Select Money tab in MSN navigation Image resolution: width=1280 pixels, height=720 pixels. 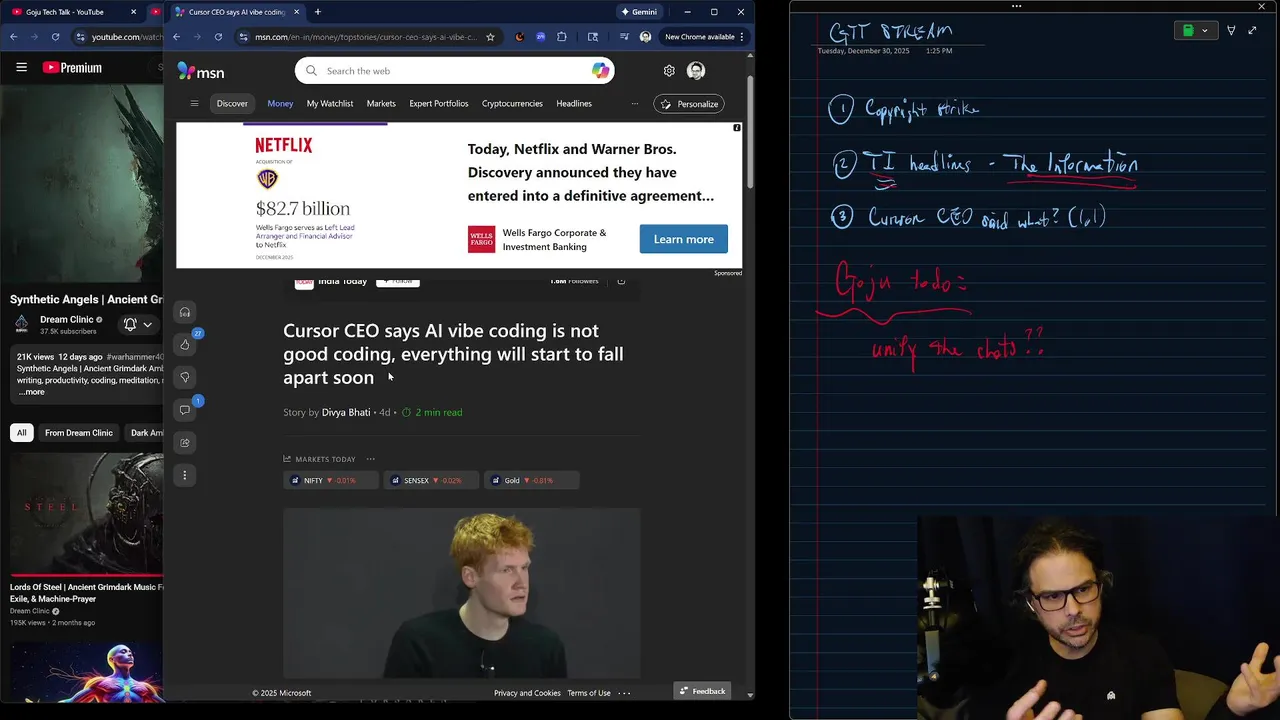(280, 103)
